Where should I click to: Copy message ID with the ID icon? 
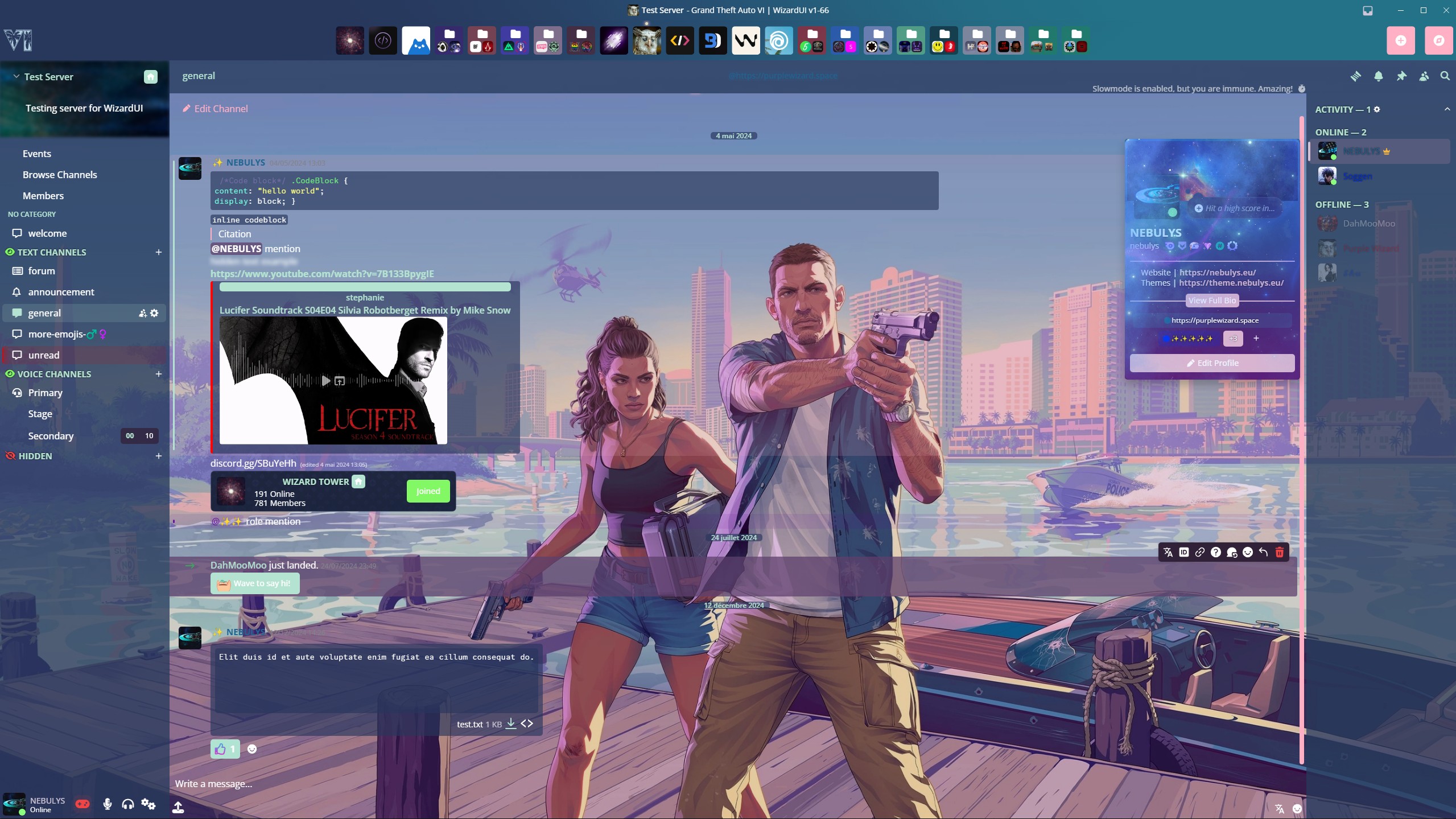(1184, 552)
